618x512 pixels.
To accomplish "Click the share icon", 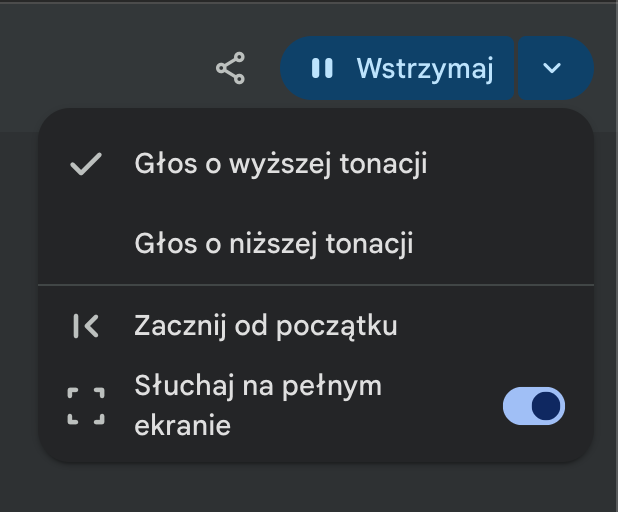I will (x=230, y=68).
